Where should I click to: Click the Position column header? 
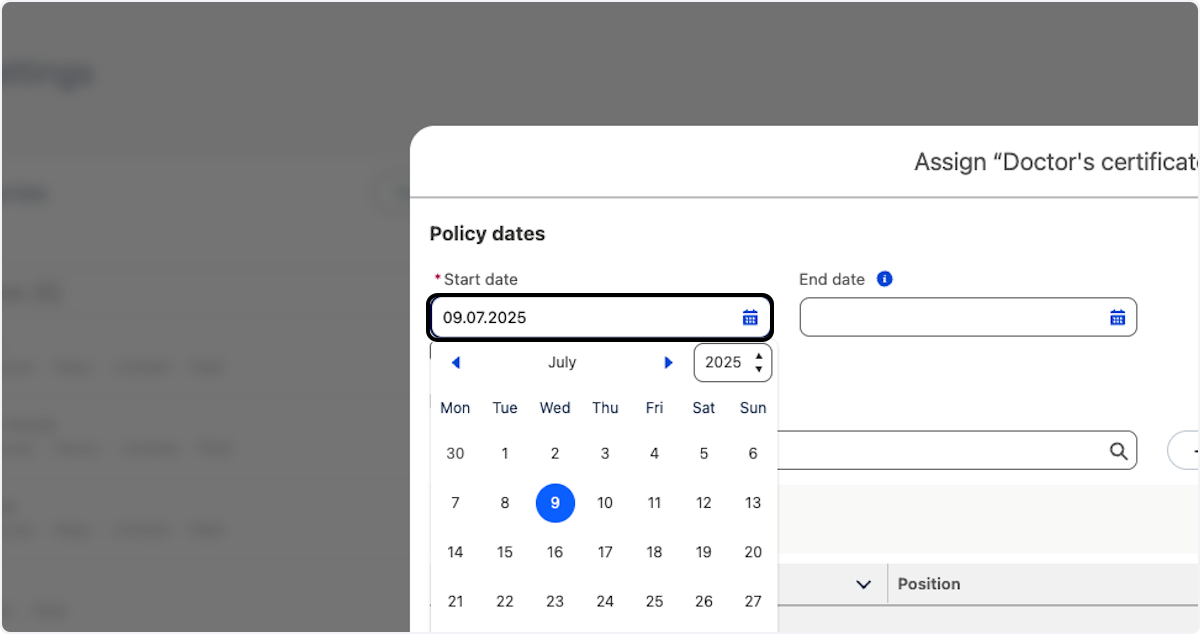pyautogui.click(x=929, y=584)
